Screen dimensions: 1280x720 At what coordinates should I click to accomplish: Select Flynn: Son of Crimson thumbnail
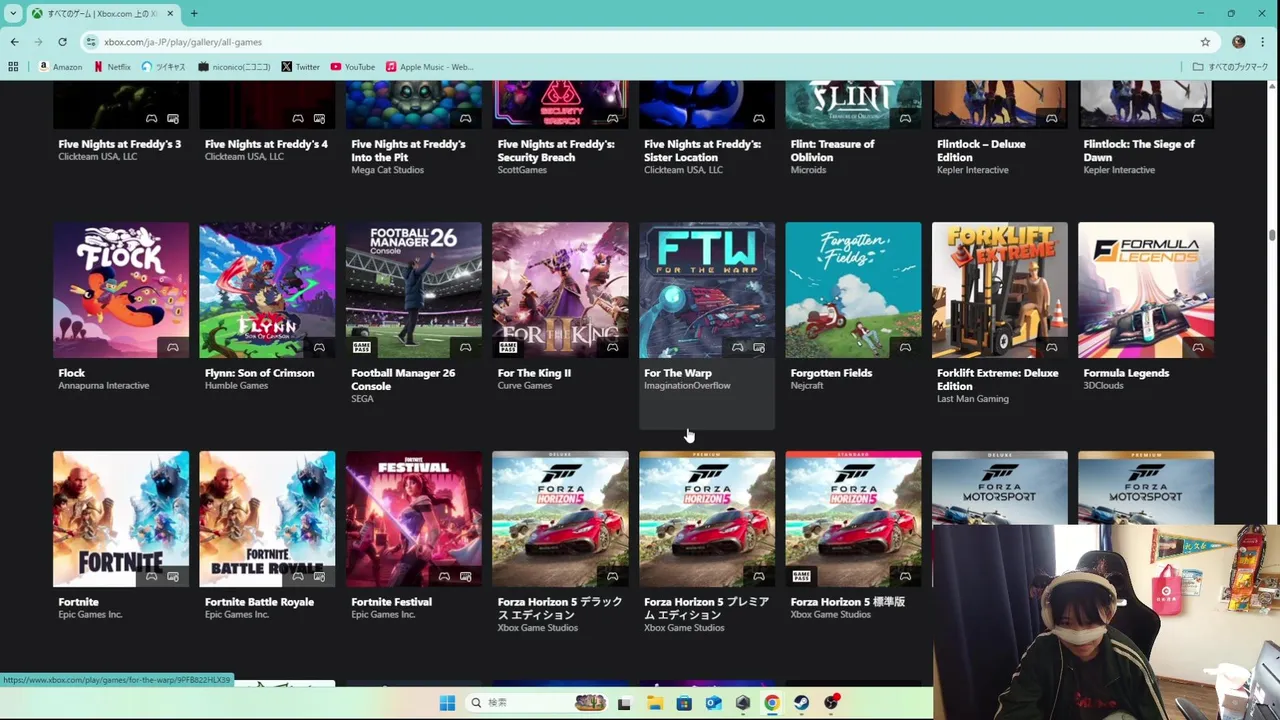click(x=267, y=290)
